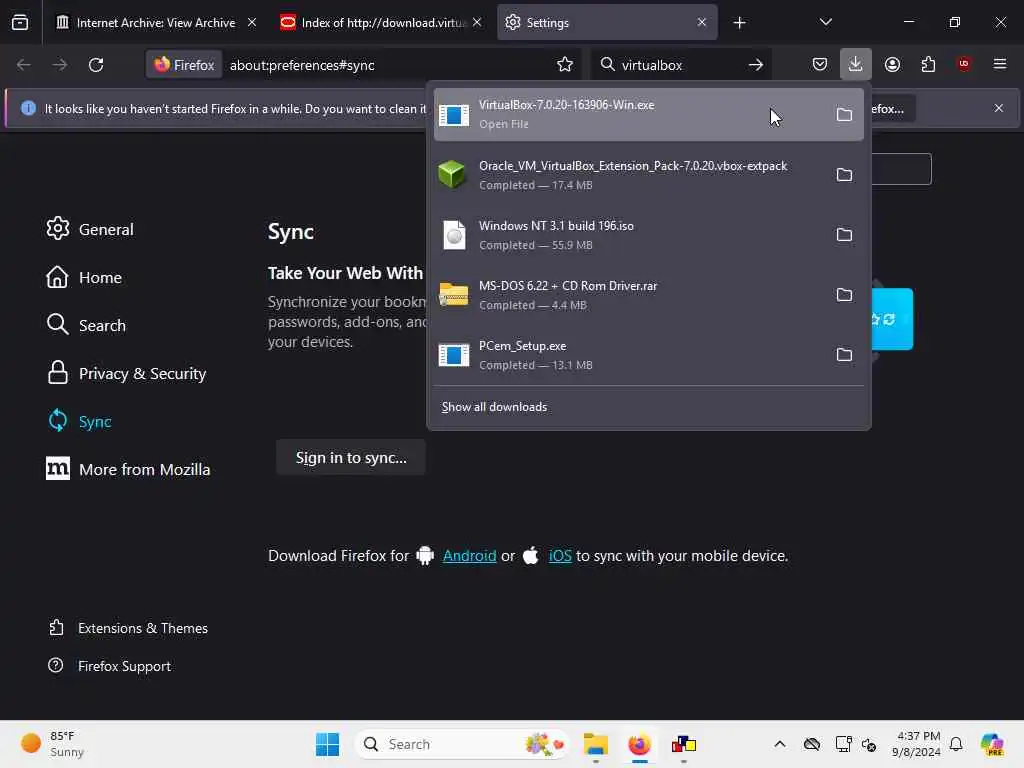Close the Internet Archive tab
This screenshot has height=768, width=1024.
pyautogui.click(x=251, y=22)
